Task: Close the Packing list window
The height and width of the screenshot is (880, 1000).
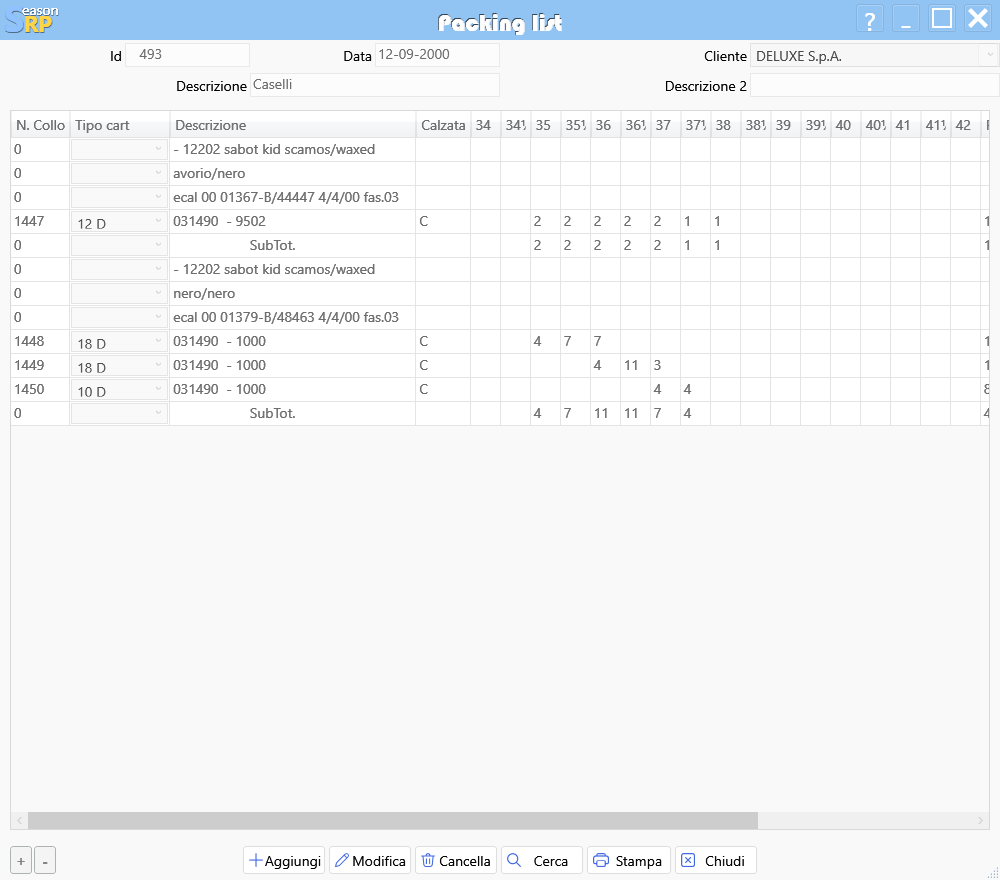Action: (x=978, y=18)
